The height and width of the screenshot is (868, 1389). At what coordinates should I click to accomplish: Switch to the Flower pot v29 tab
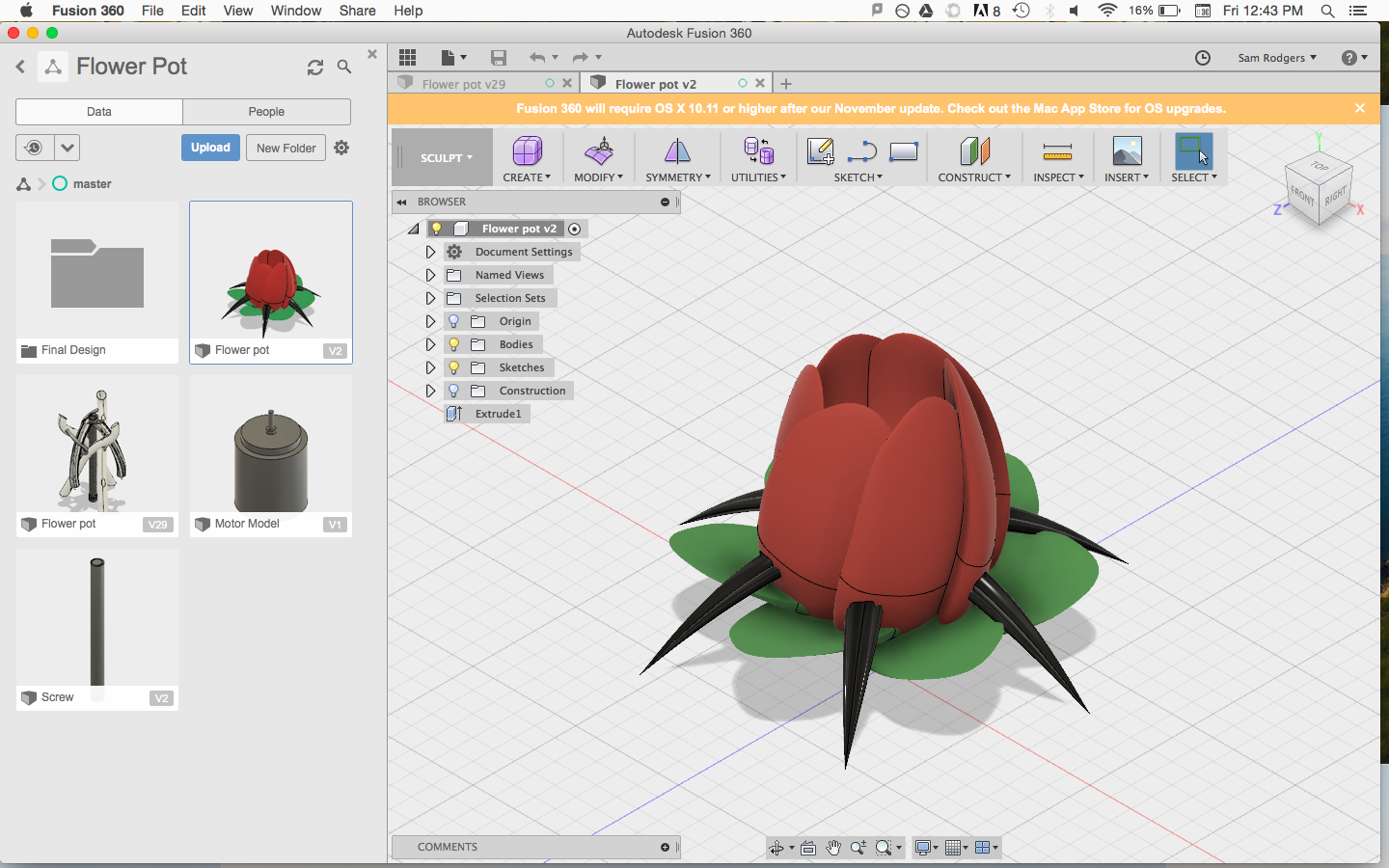click(x=464, y=84)
